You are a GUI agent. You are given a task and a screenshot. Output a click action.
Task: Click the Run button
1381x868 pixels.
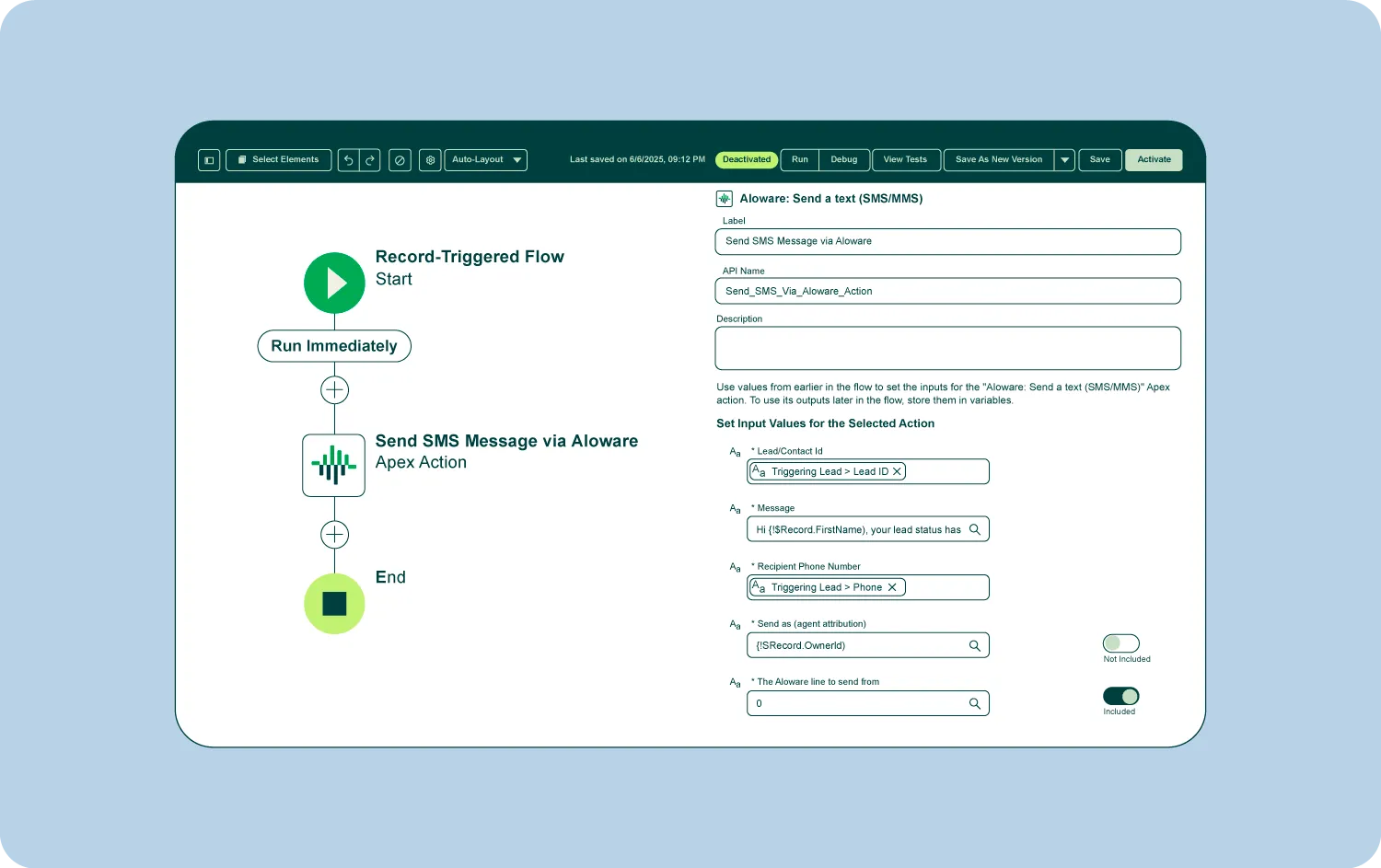coord(800,160)
